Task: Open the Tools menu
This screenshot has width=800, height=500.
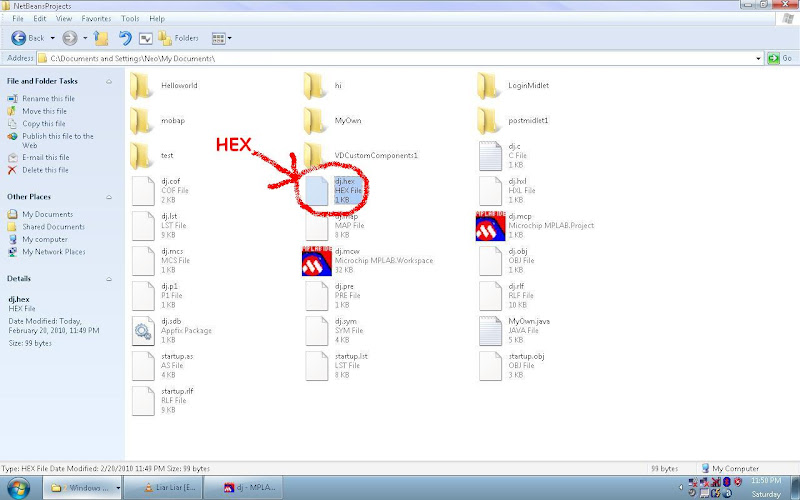Action: tap(130, 18)
